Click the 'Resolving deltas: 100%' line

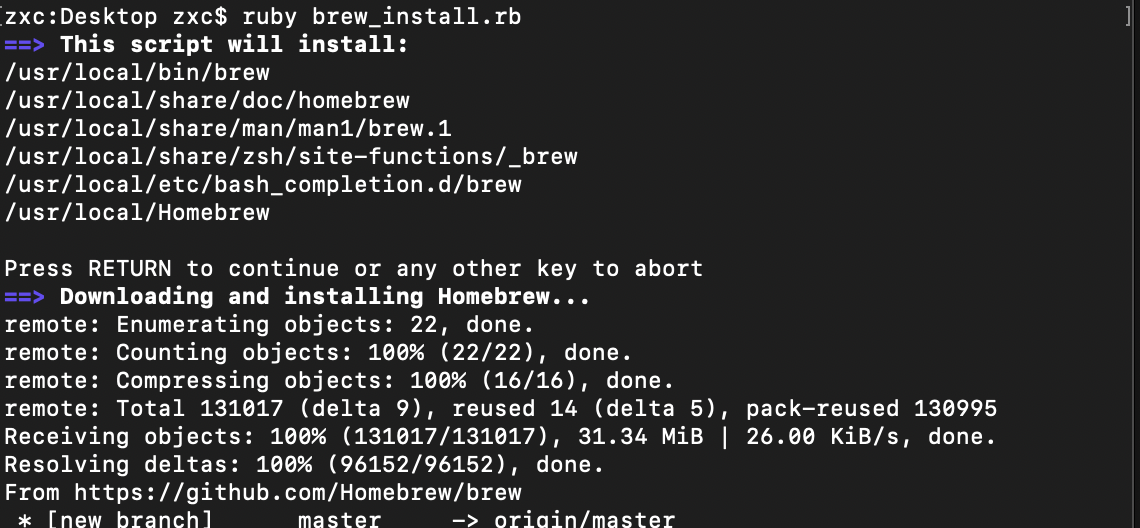click(305, 465)
